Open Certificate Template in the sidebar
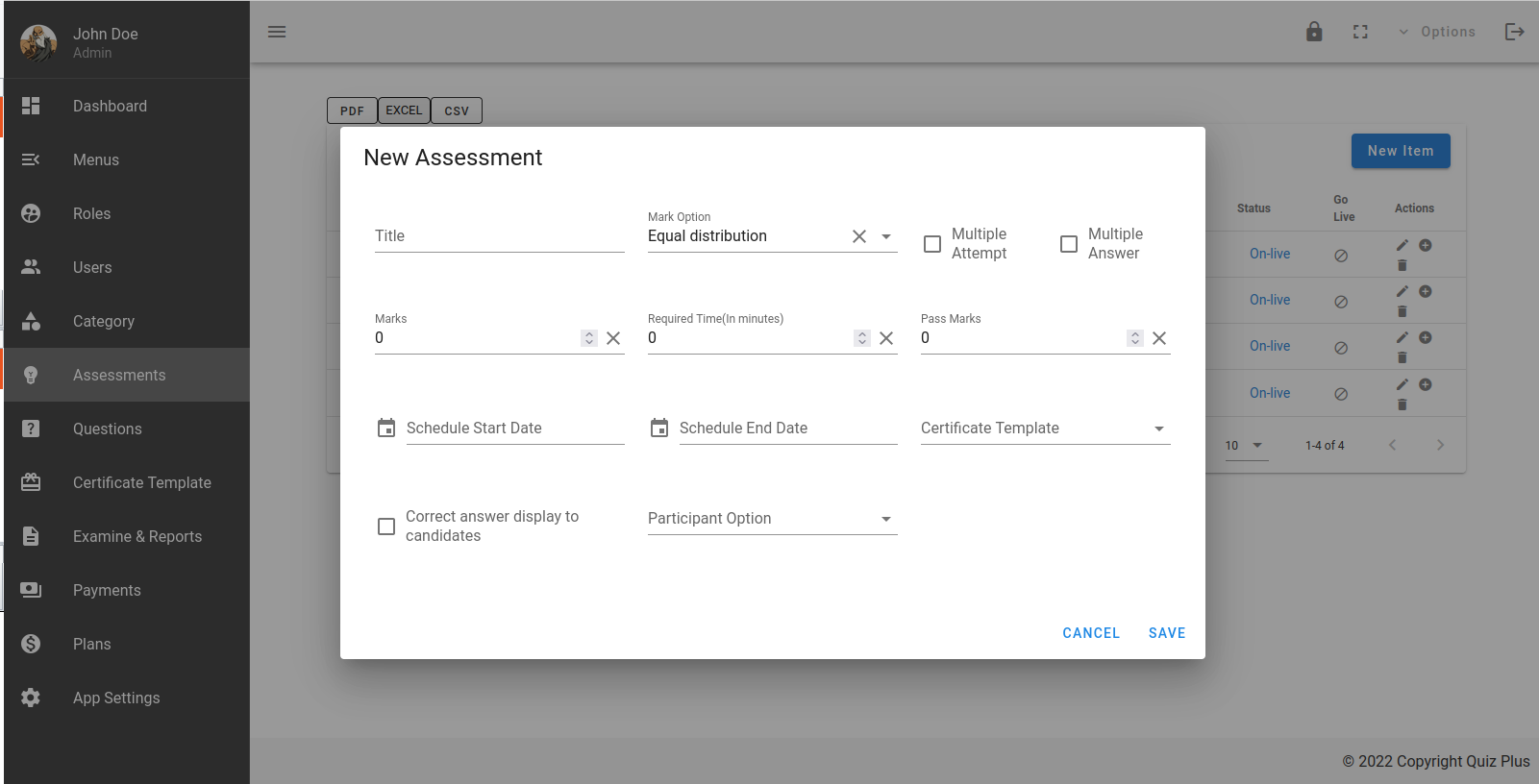This screenshot has height=784, width=1539. (x=127, y=482)
